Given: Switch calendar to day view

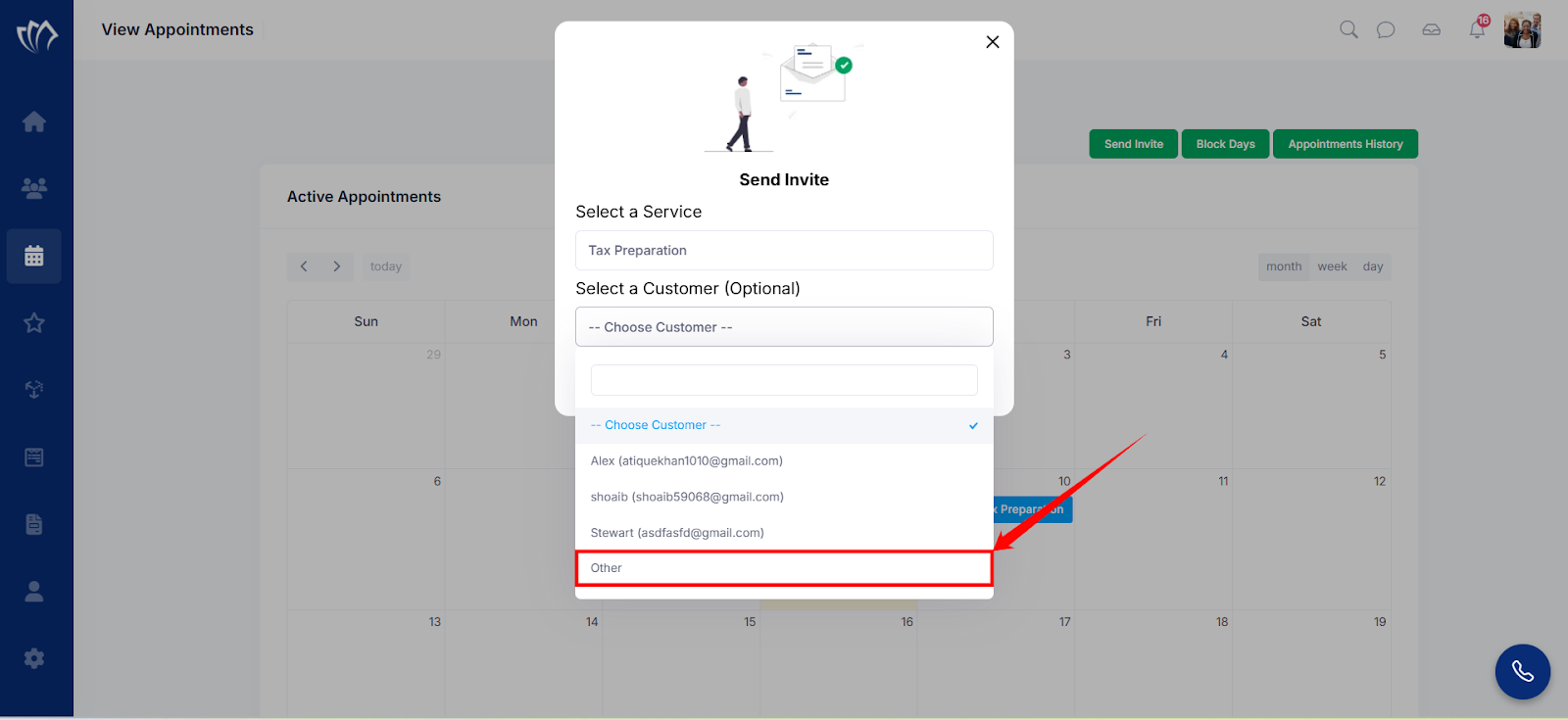Looking at the screenshot, I should point(1373,266).
